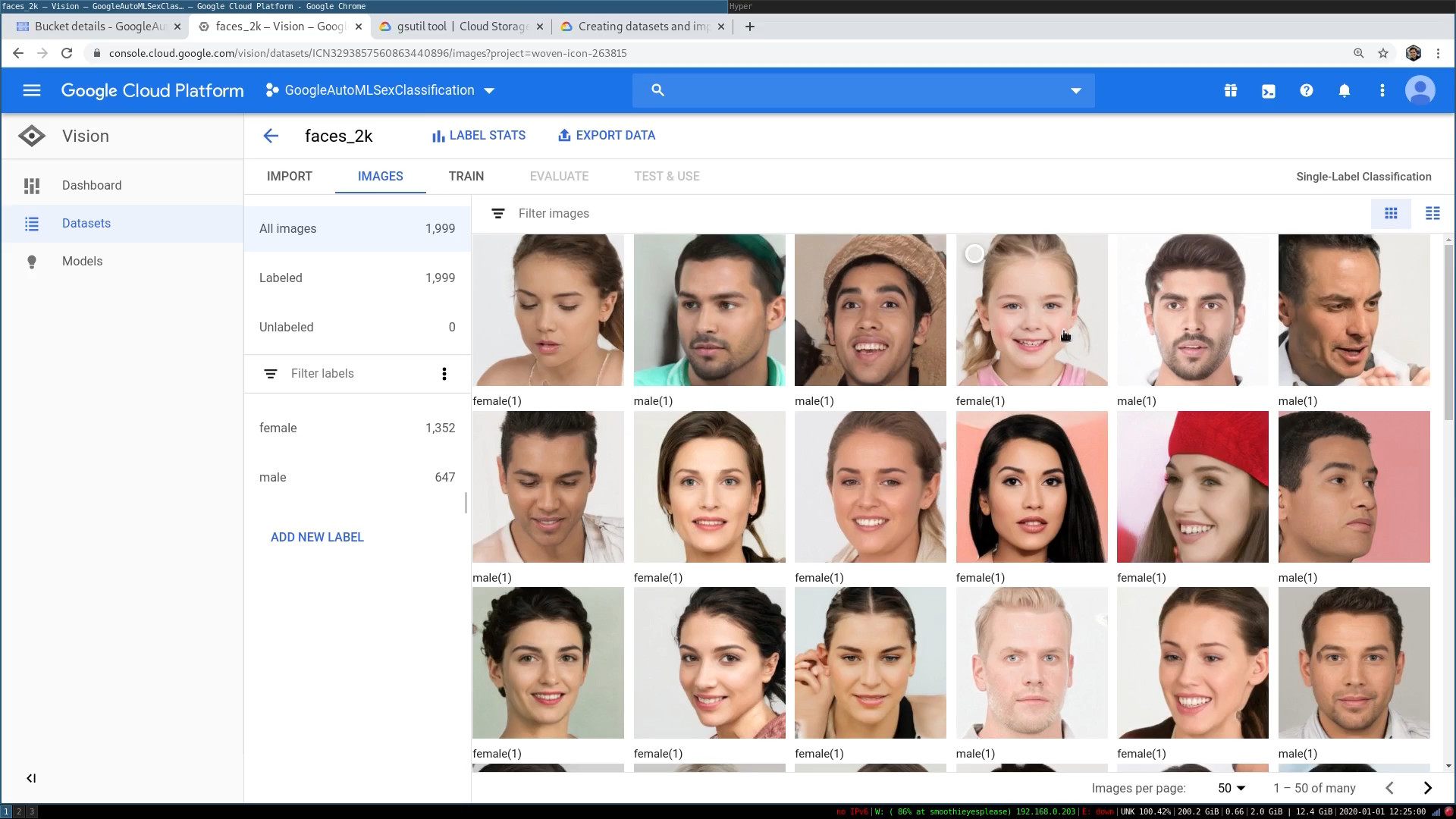Click ADD NEW LABEL button
This screenshot has height=819, width=1456.
[317, 537]
